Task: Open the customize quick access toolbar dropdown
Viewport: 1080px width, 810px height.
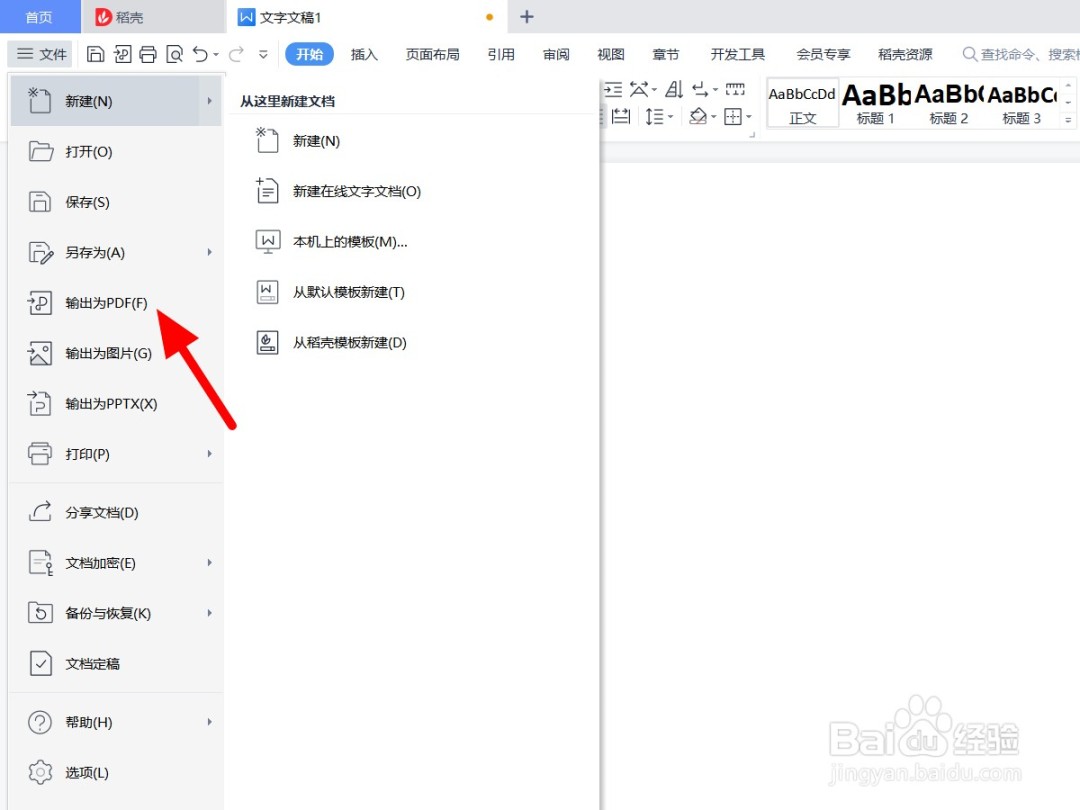Action: coord(263,54)
